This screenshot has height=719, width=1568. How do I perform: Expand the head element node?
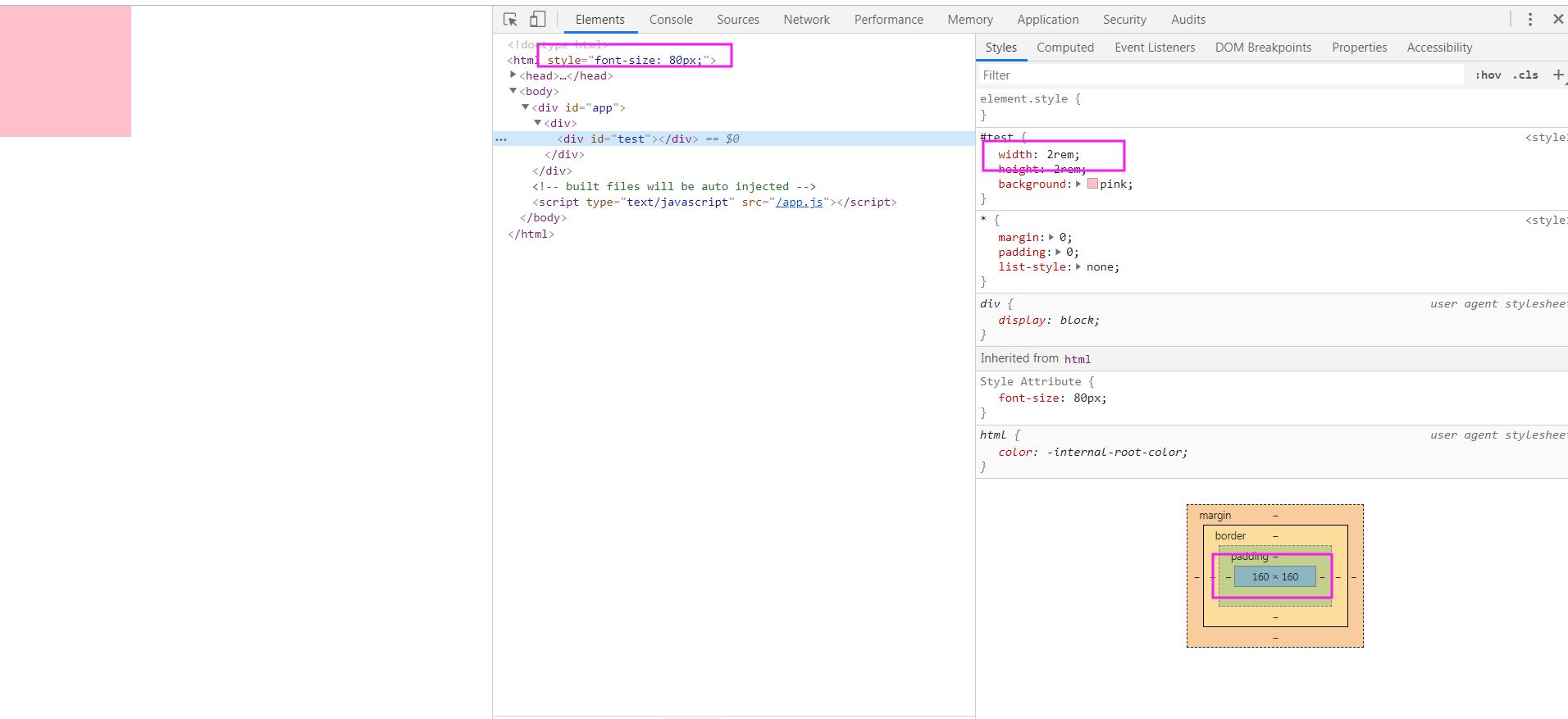click(x=513, y=75)
